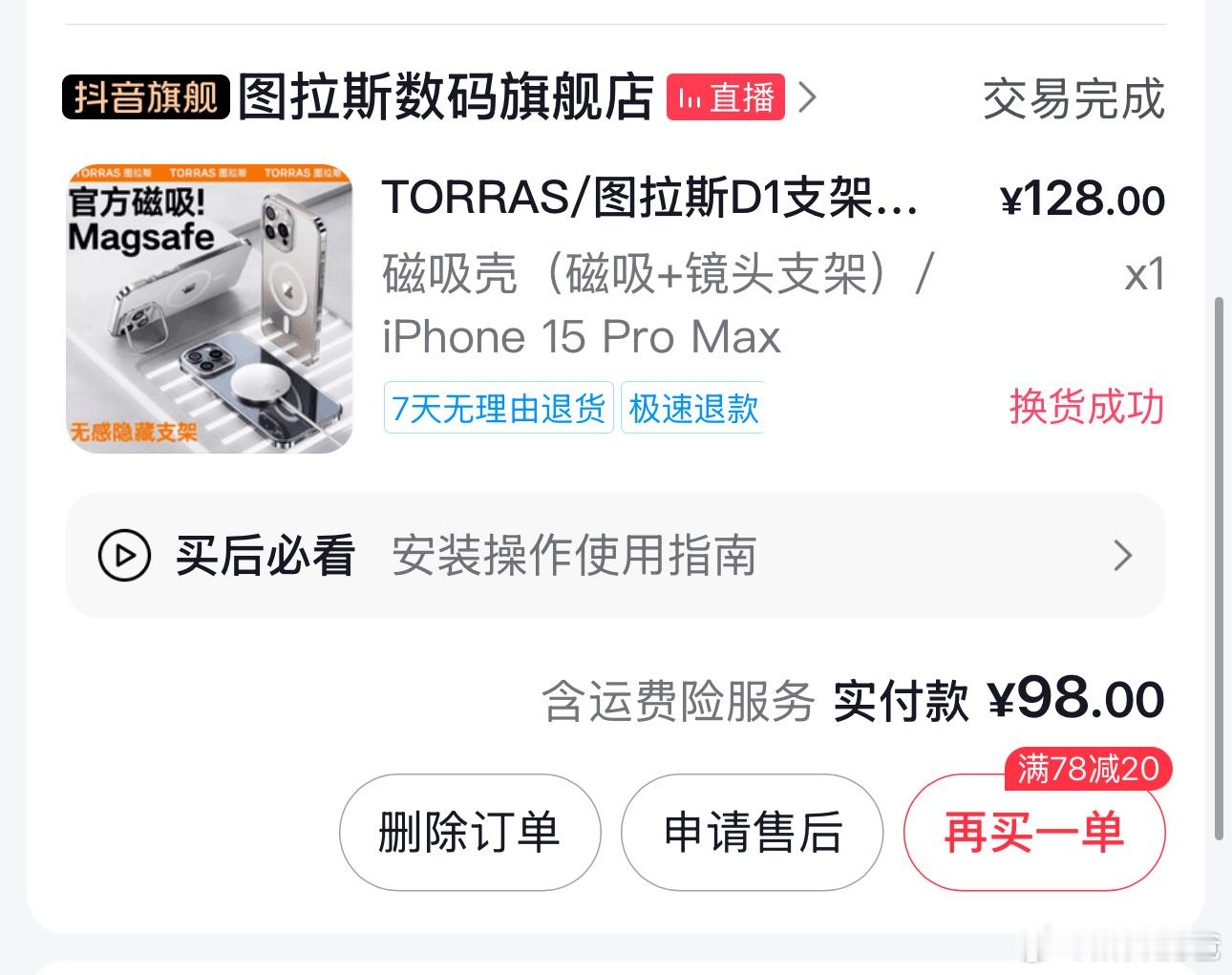Tap the 抖音旗舰 flagship badge
Screen dimensions: 1232x975
146,97
